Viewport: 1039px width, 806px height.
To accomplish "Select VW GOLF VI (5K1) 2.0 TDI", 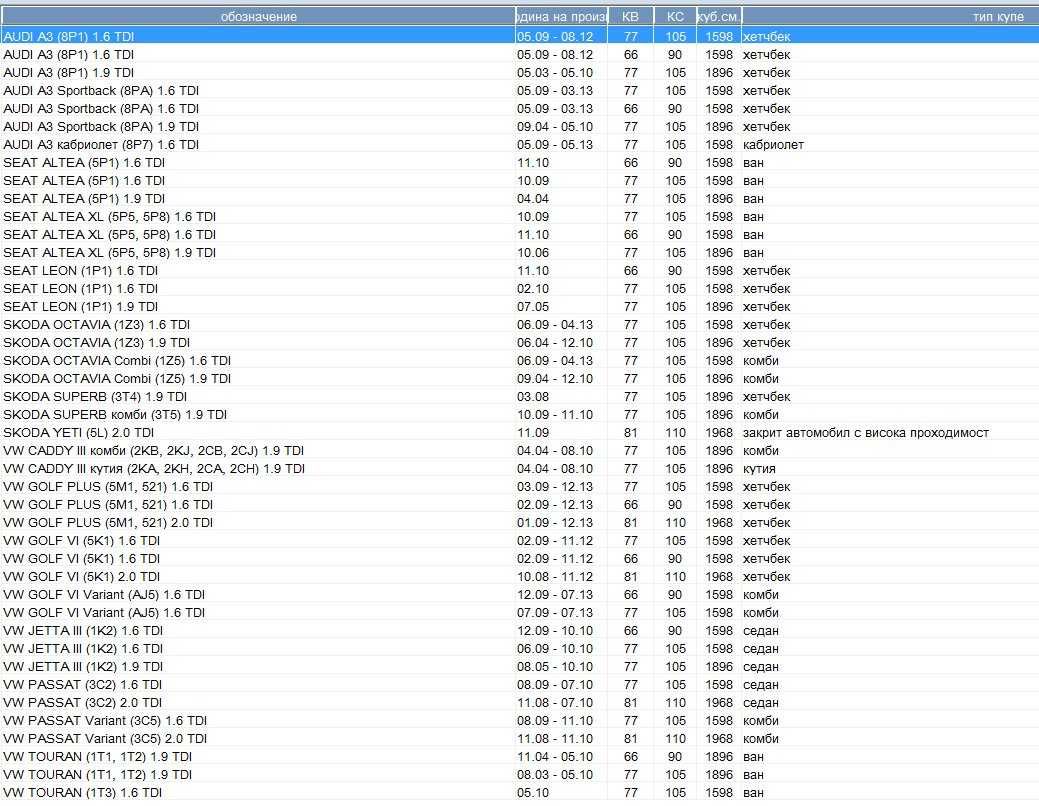I will point(520,577).
